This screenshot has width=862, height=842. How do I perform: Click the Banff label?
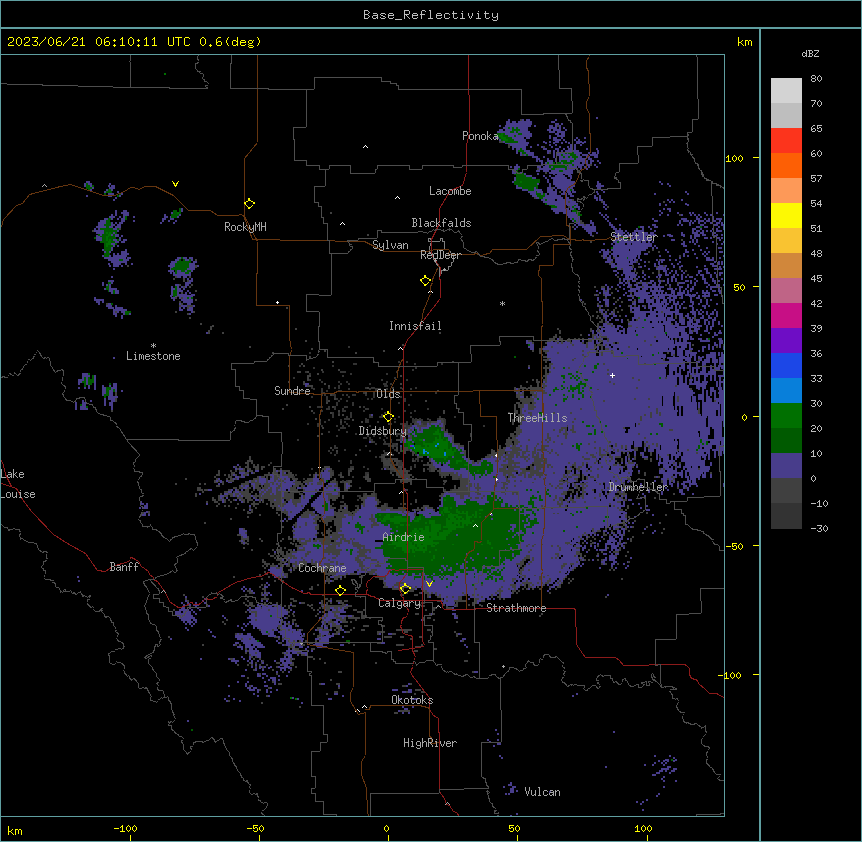tap(124, 567)
